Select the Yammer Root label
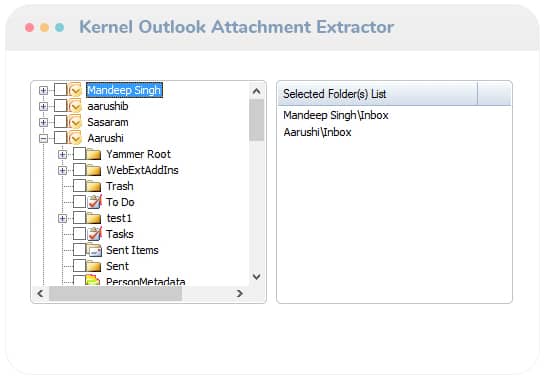The image size is (545, 380). click(138, 154)
